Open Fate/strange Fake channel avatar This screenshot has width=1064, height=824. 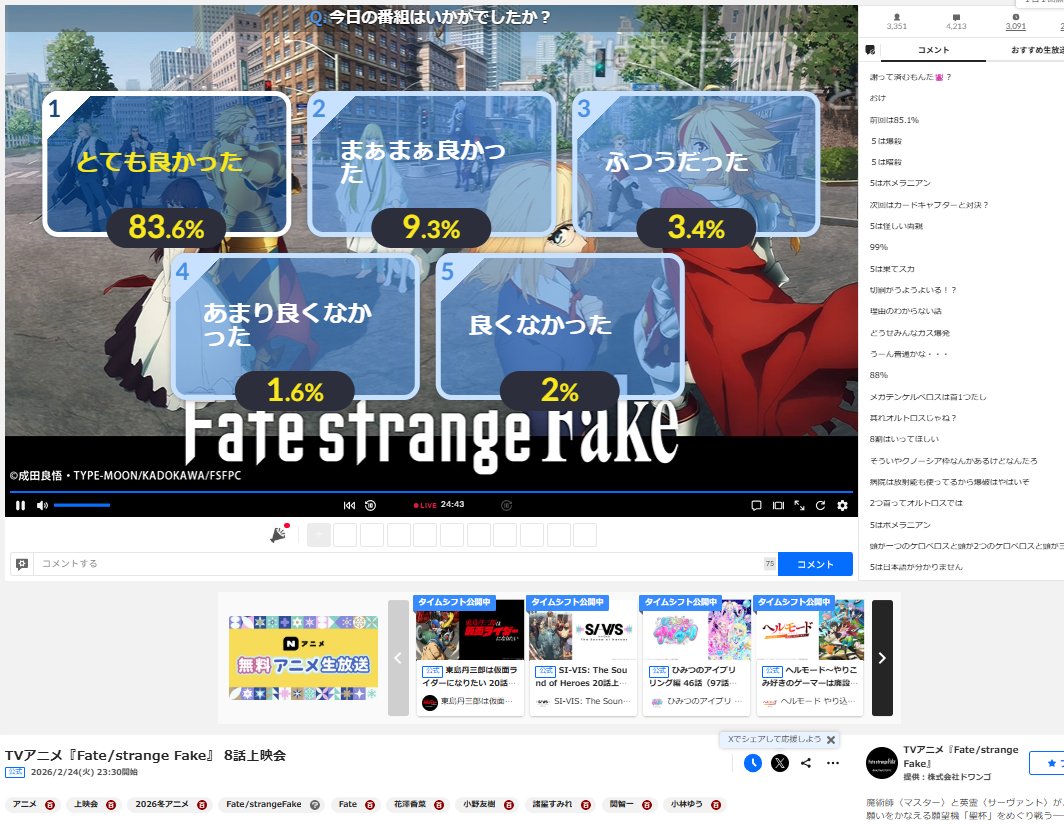pyautogui.click(x=882, y=763)
